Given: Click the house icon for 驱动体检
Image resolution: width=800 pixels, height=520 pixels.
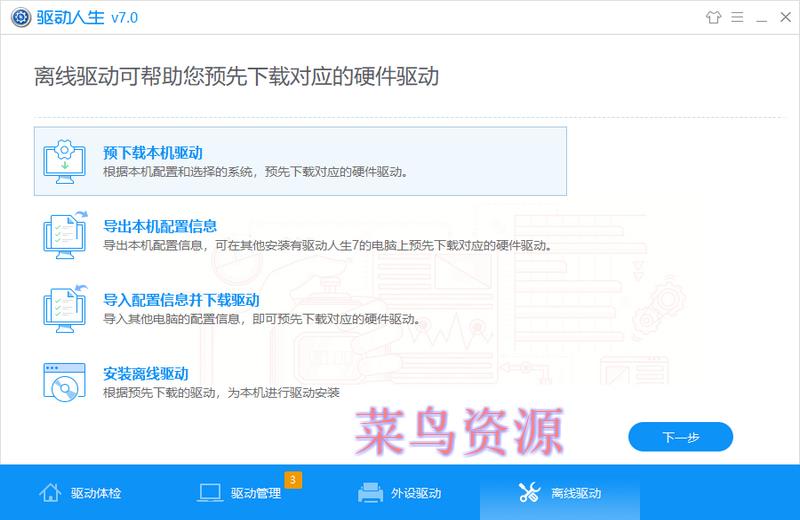Looking at the screenshot, I should point(50,492).
